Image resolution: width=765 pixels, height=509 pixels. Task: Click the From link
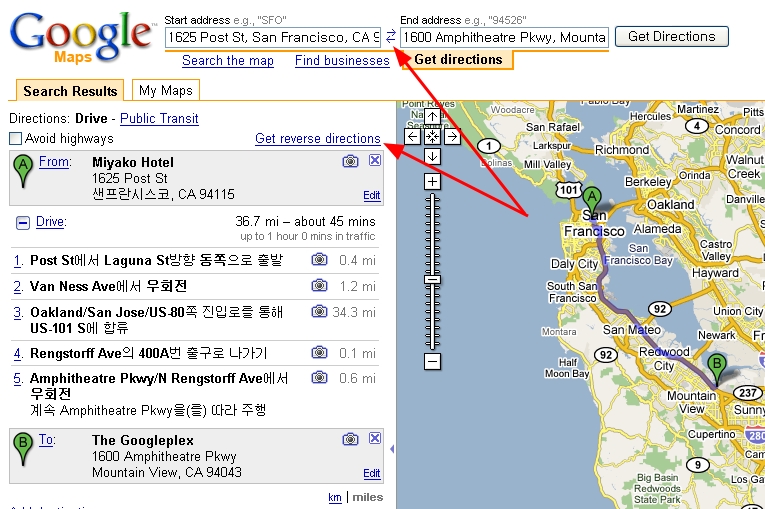point(55,162)
